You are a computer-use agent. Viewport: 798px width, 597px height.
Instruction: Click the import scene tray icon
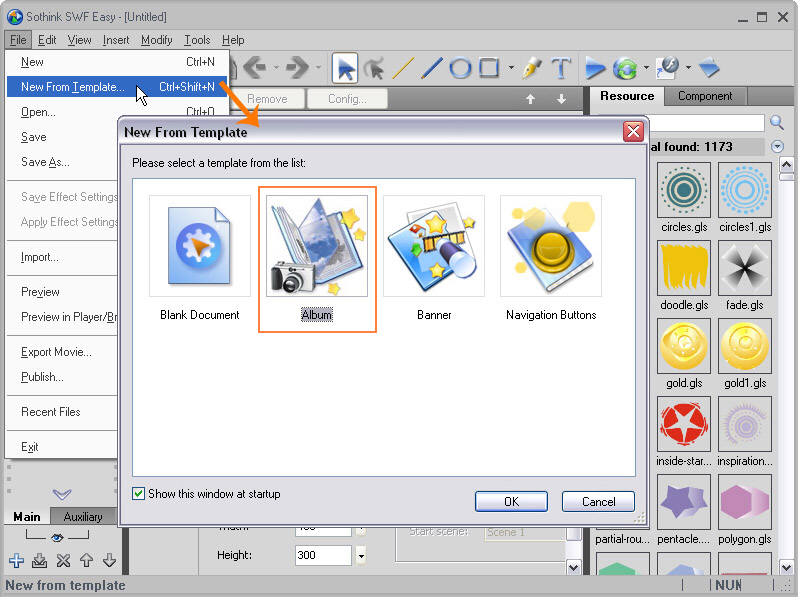coord(39,560)
